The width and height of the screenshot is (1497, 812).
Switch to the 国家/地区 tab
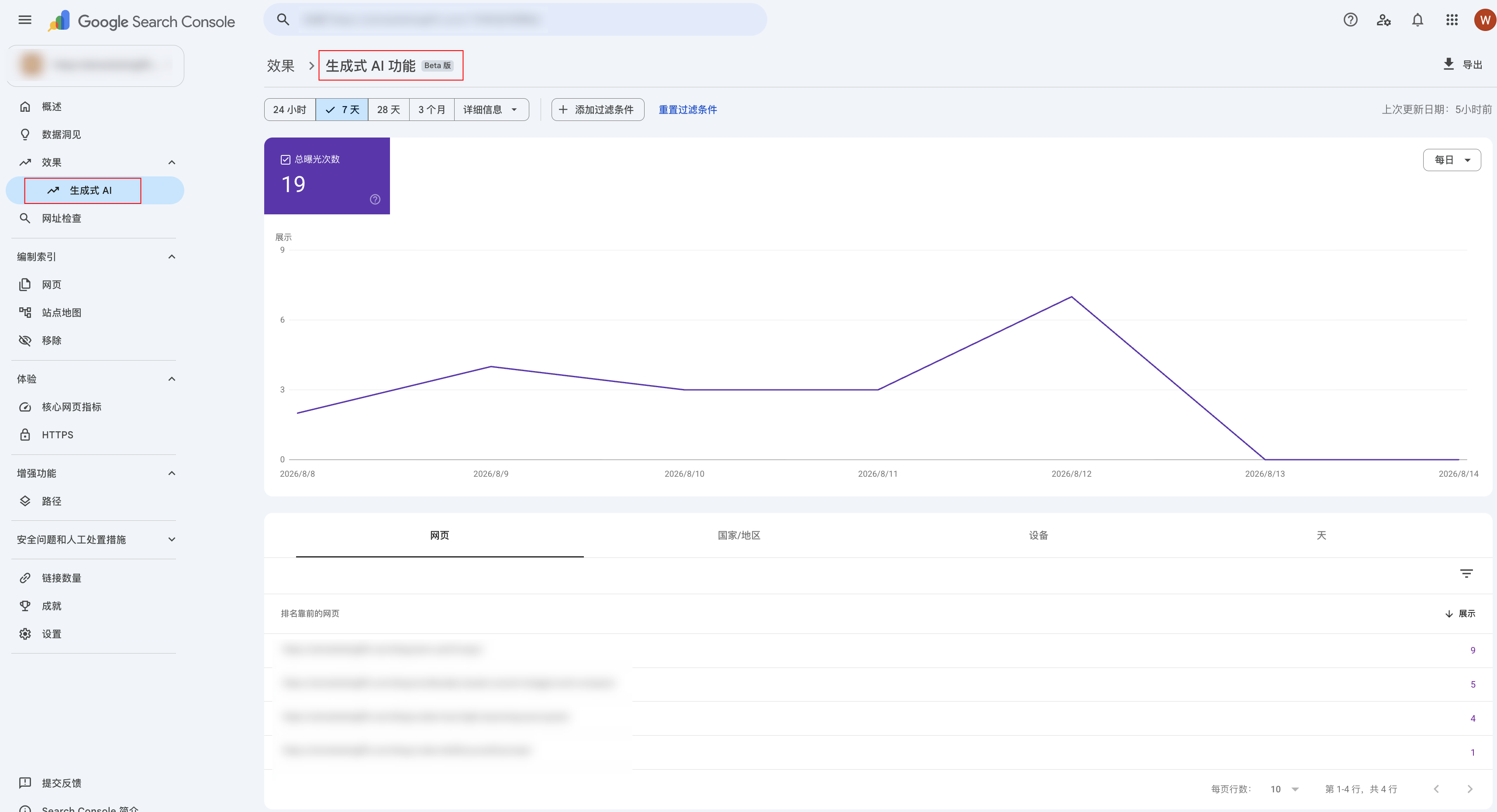739,536
